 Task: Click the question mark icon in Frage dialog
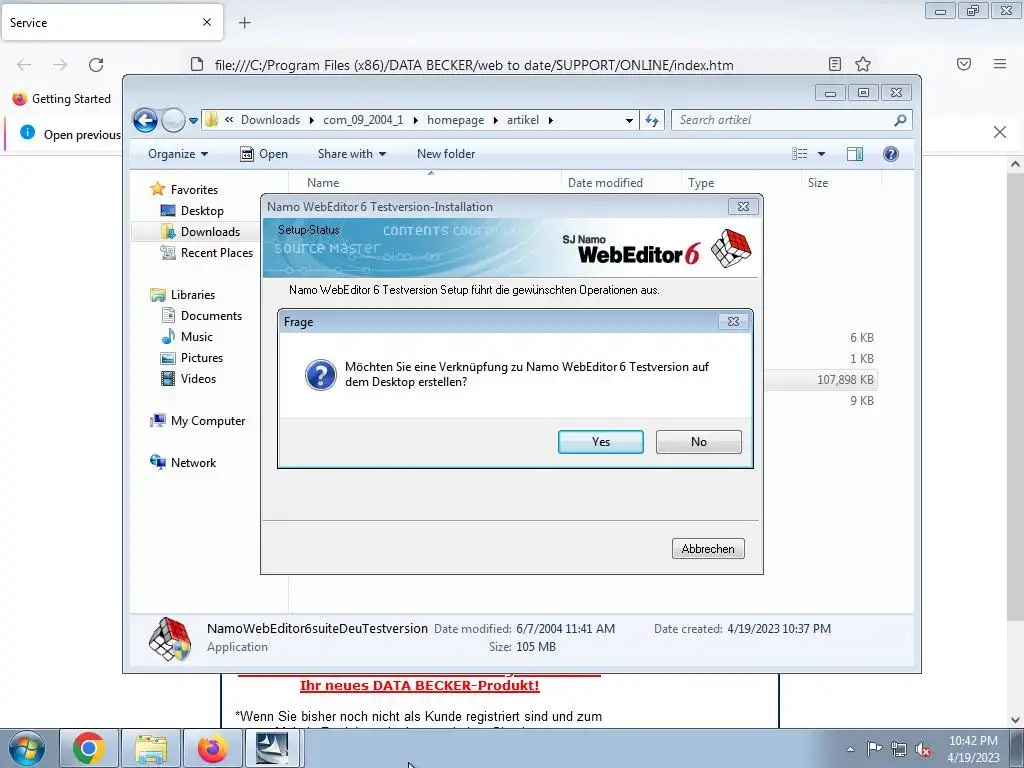click(321, 376)
